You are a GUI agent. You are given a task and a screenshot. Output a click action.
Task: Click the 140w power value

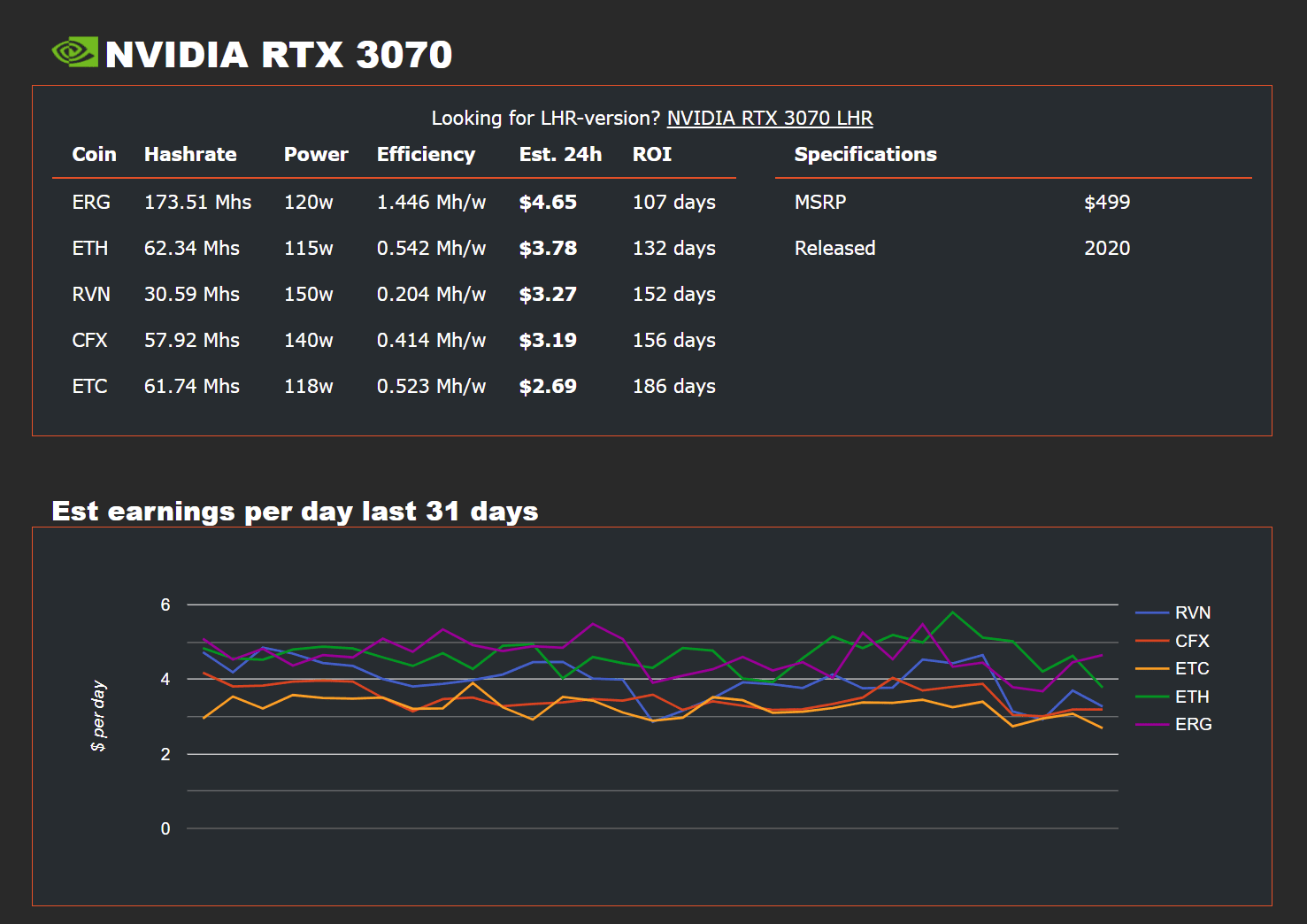309,340
